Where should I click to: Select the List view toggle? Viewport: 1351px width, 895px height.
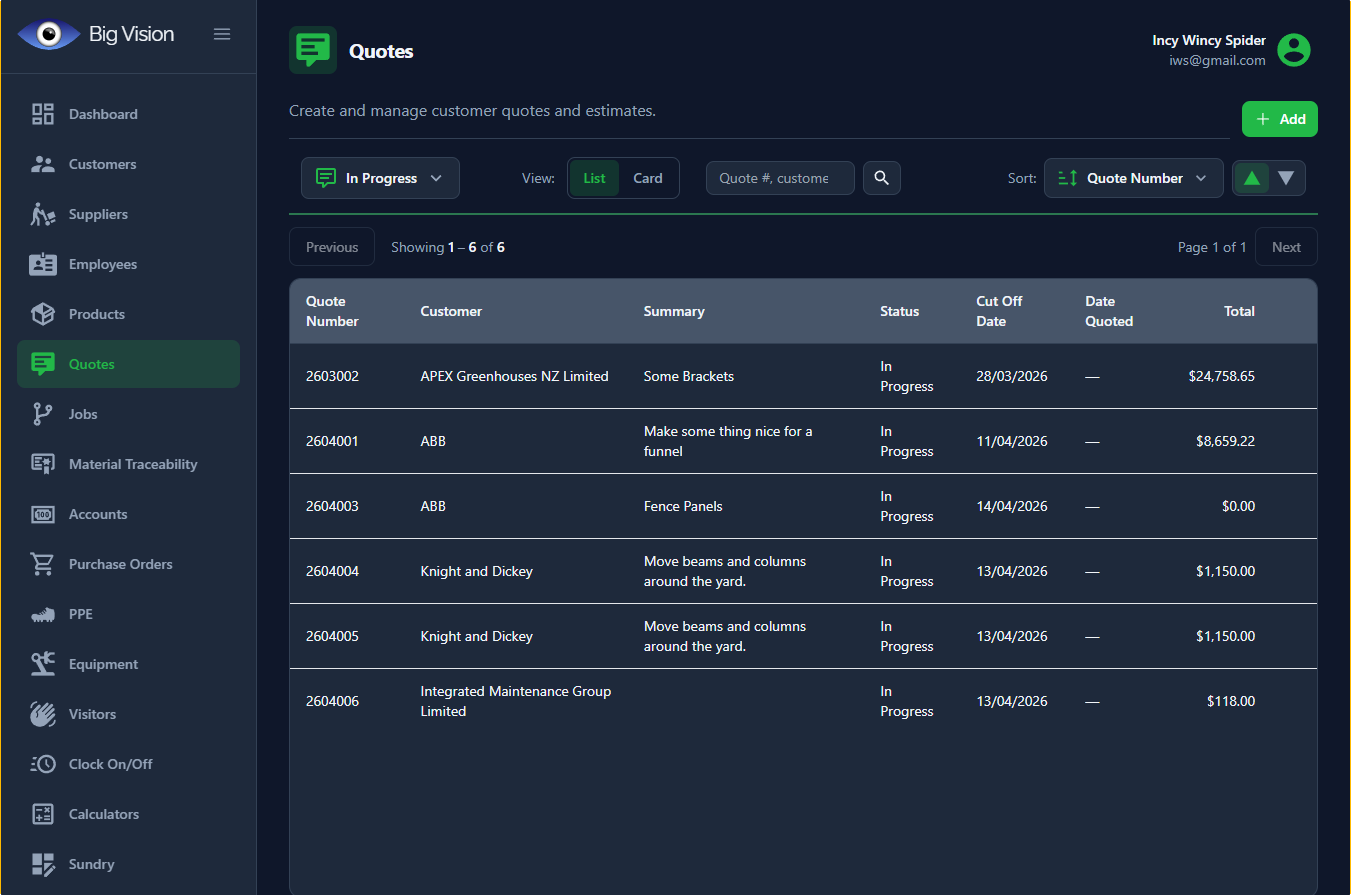(594, 178)
